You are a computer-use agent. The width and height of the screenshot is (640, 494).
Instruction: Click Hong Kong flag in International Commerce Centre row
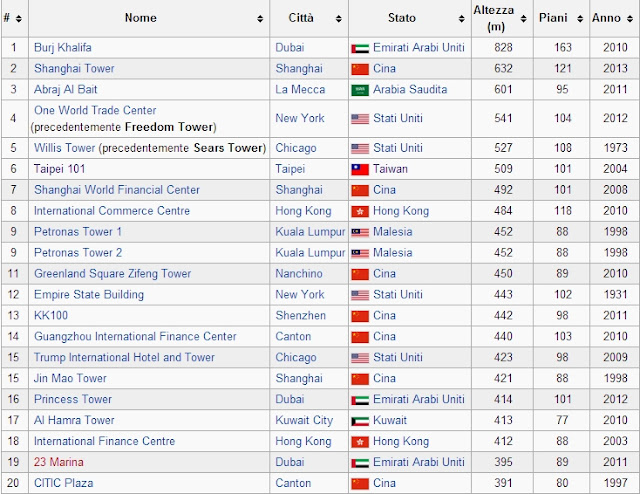[360, 211]
